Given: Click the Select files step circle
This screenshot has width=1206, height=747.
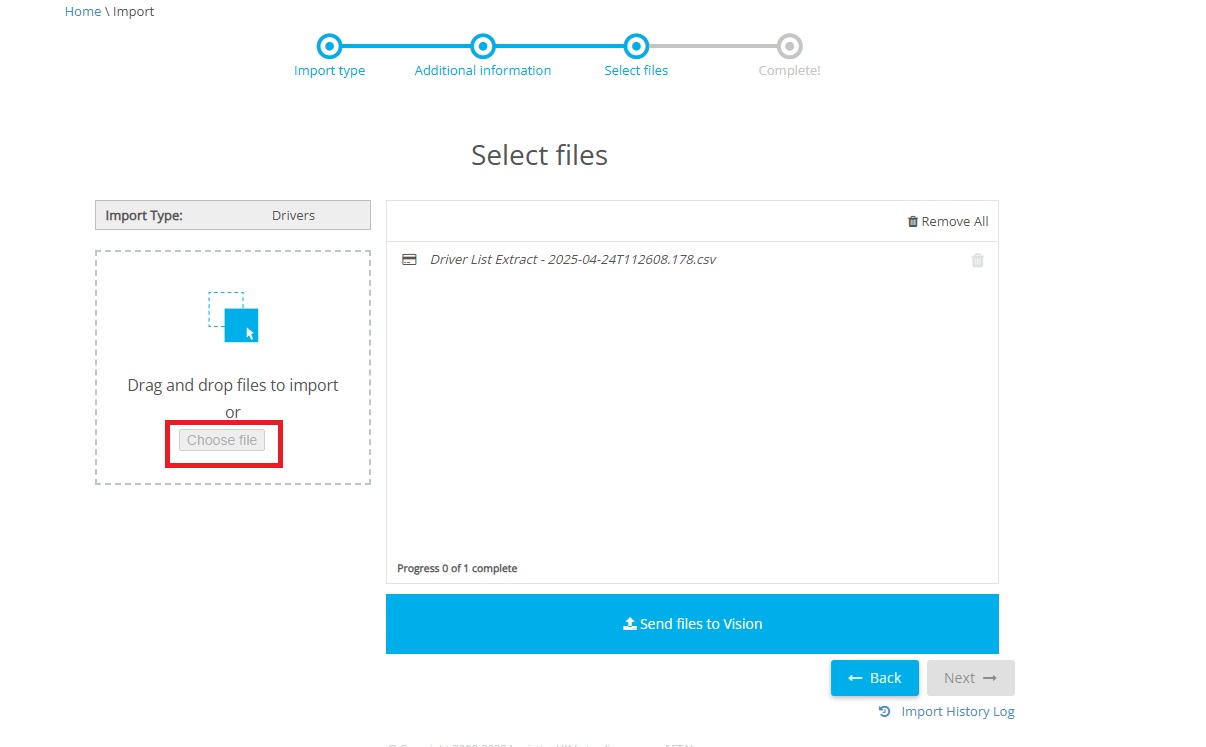Looking at the screenshot, I should [x=636, y=46].
